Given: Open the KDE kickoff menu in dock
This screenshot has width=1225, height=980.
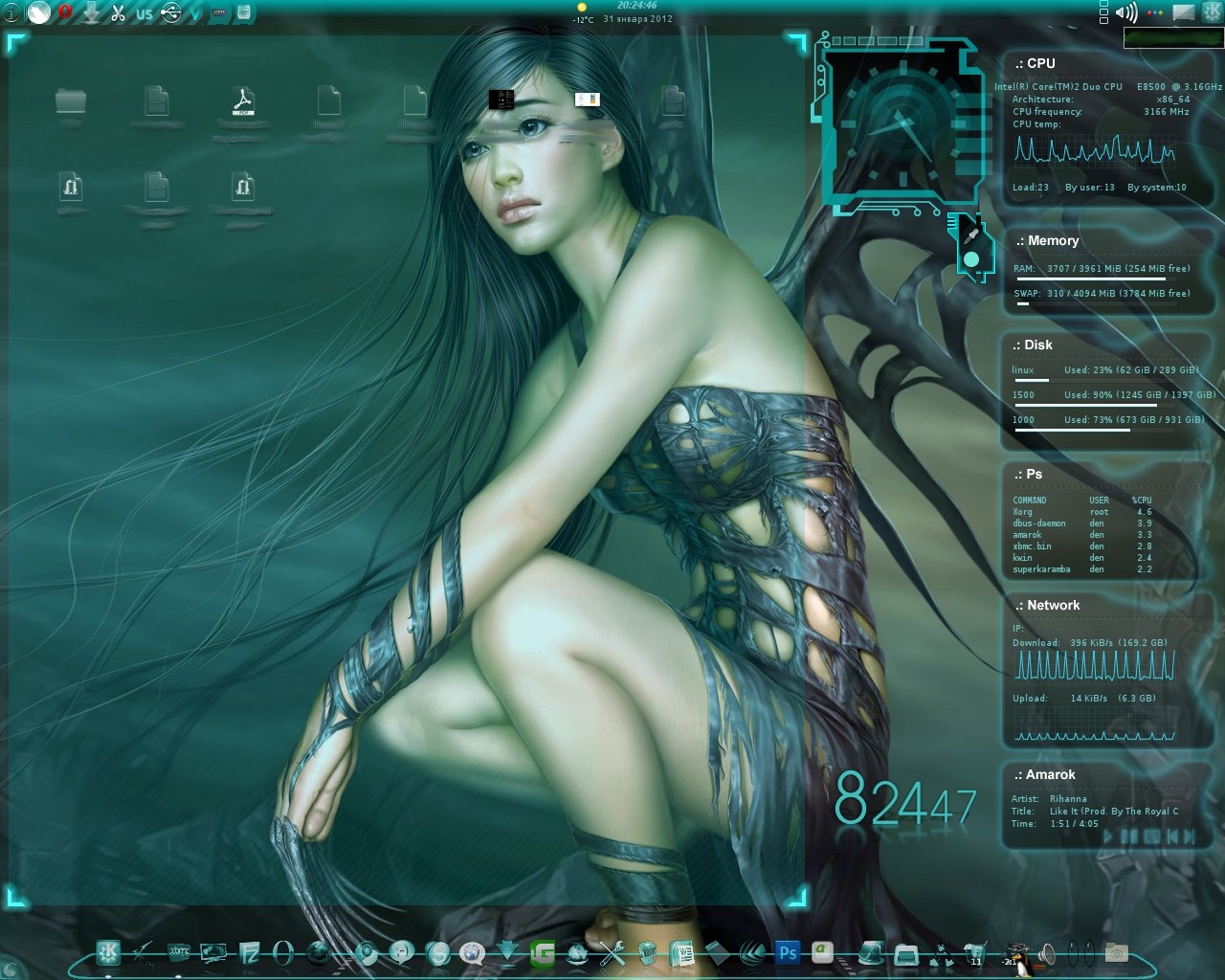Looking at the screenshot, I should coord(107,952).
